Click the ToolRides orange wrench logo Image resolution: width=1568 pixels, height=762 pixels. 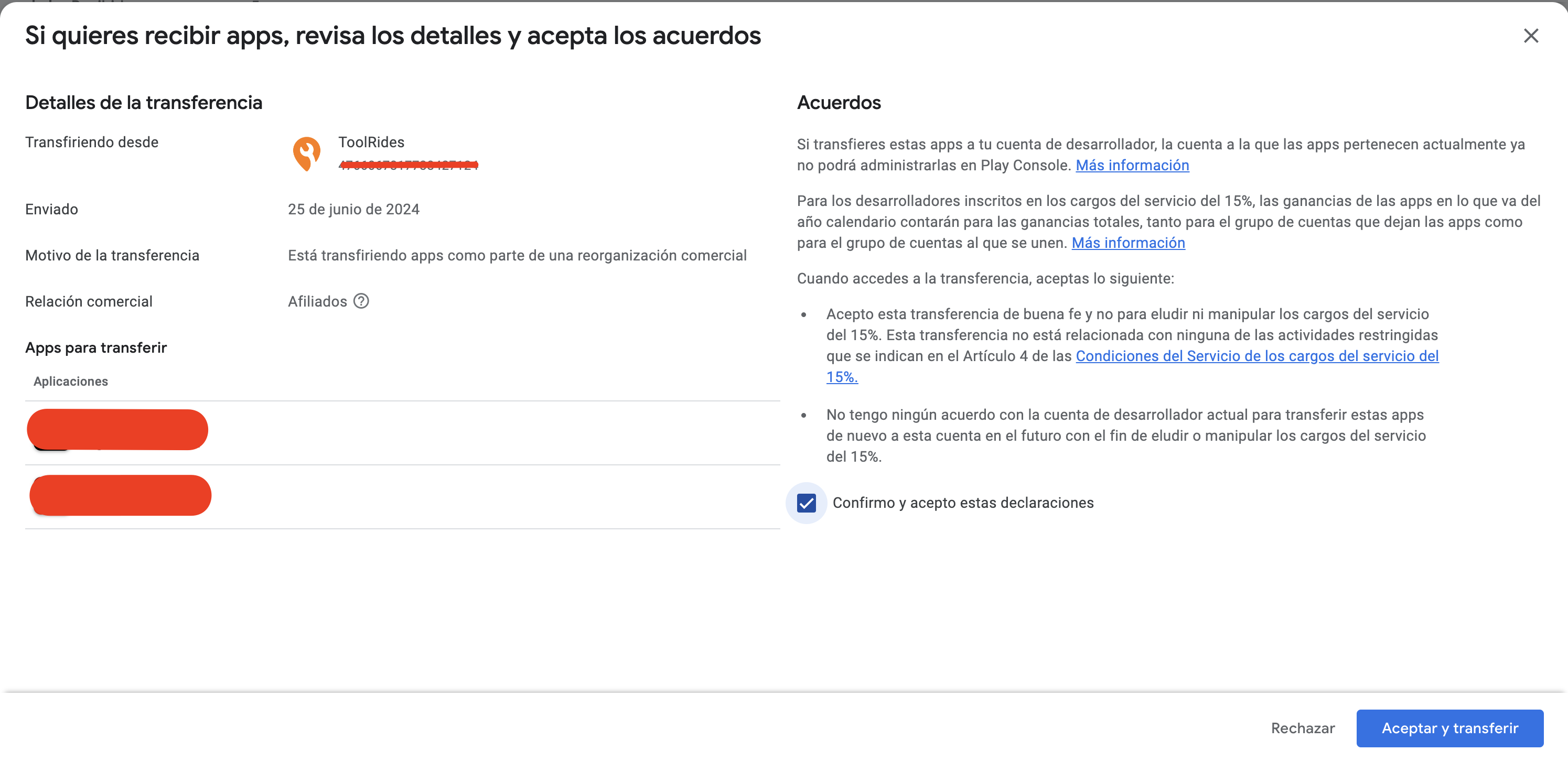tap(306, 154)
